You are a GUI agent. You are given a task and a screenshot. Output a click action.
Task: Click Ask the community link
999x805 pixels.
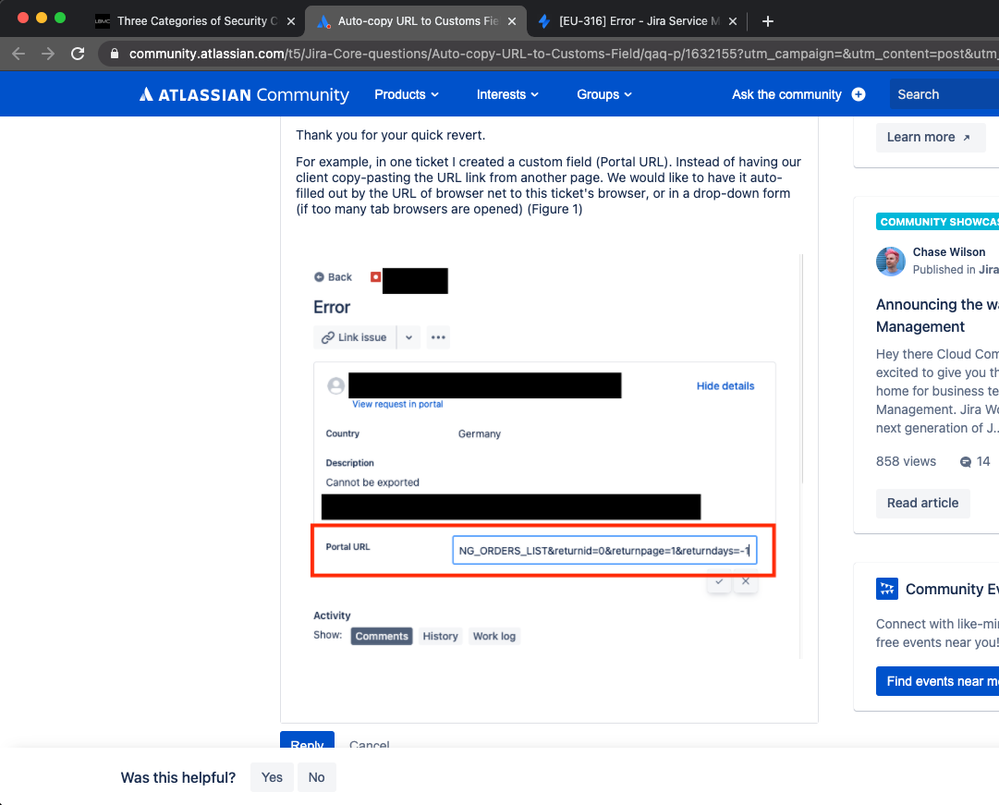[786, 94]
